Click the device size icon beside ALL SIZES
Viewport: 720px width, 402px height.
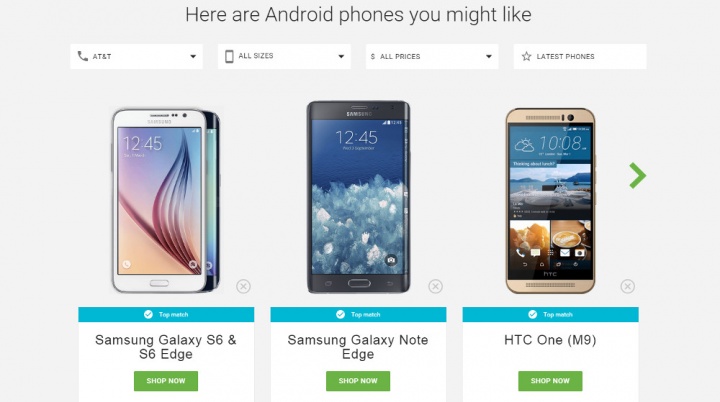pyautogui.click(x=229, y=56)
